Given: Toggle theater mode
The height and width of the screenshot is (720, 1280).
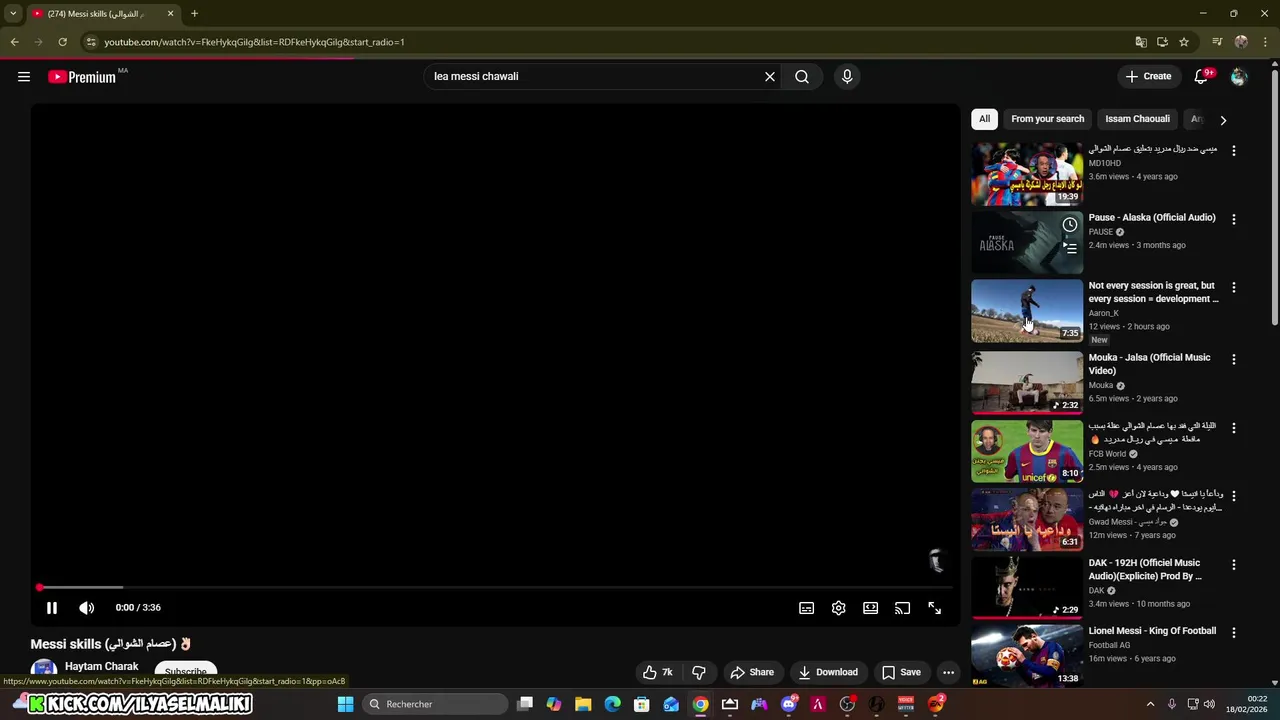Looking at the screenshot, I should coord(871,608).
